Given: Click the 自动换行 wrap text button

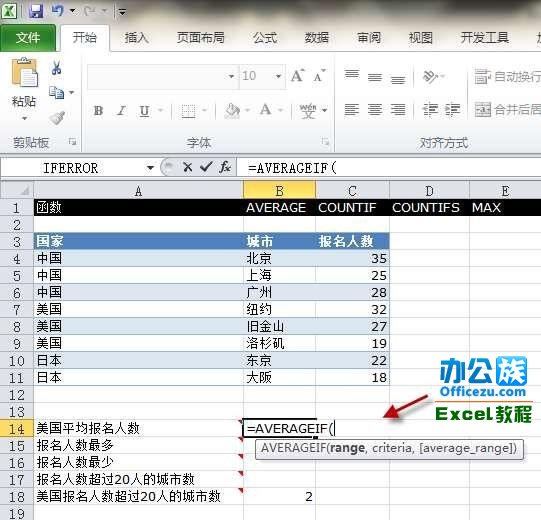Looking at the screenshot, I should tap(507, 76).
